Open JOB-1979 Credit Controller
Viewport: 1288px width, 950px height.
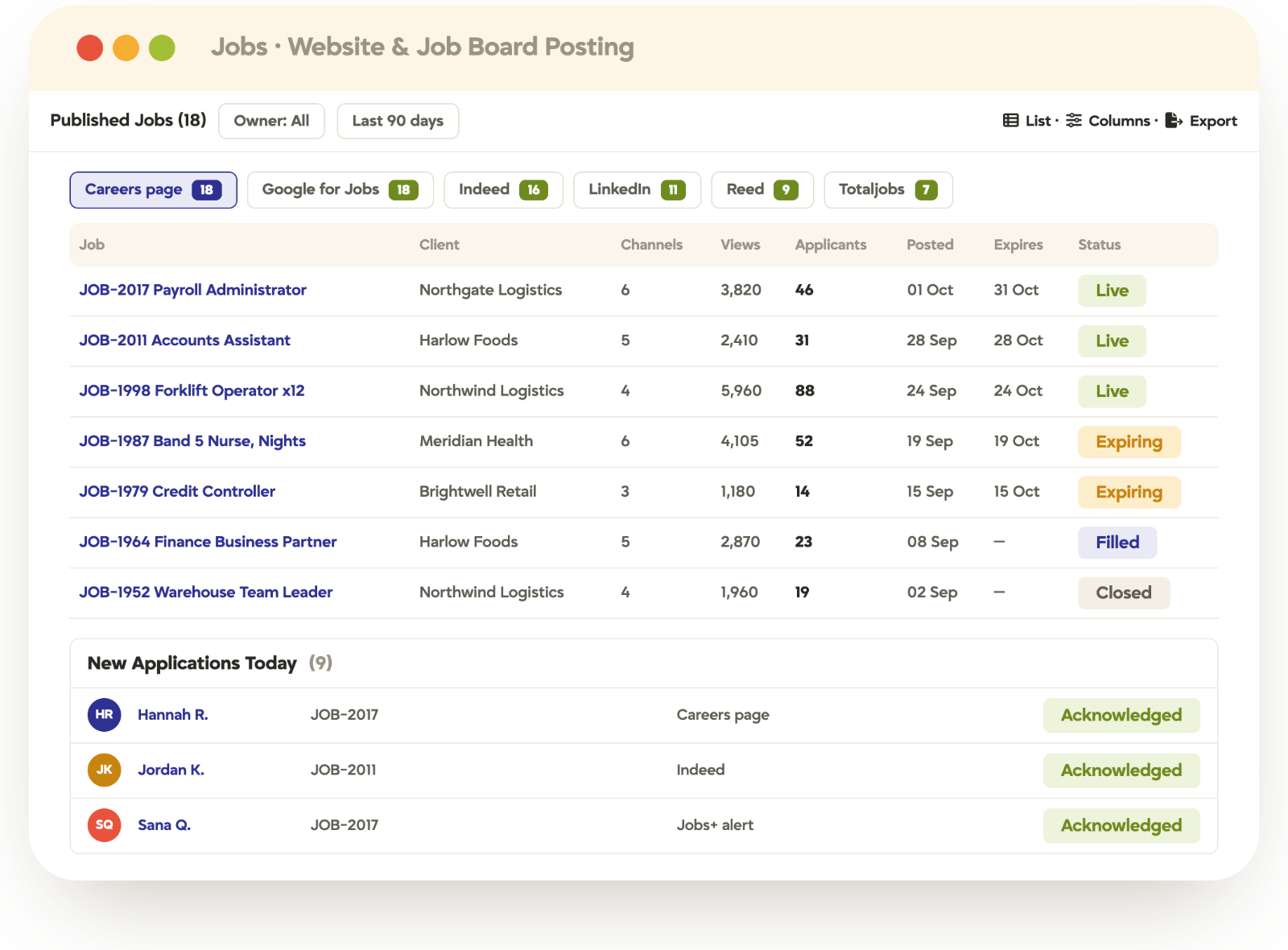[177, 492]
